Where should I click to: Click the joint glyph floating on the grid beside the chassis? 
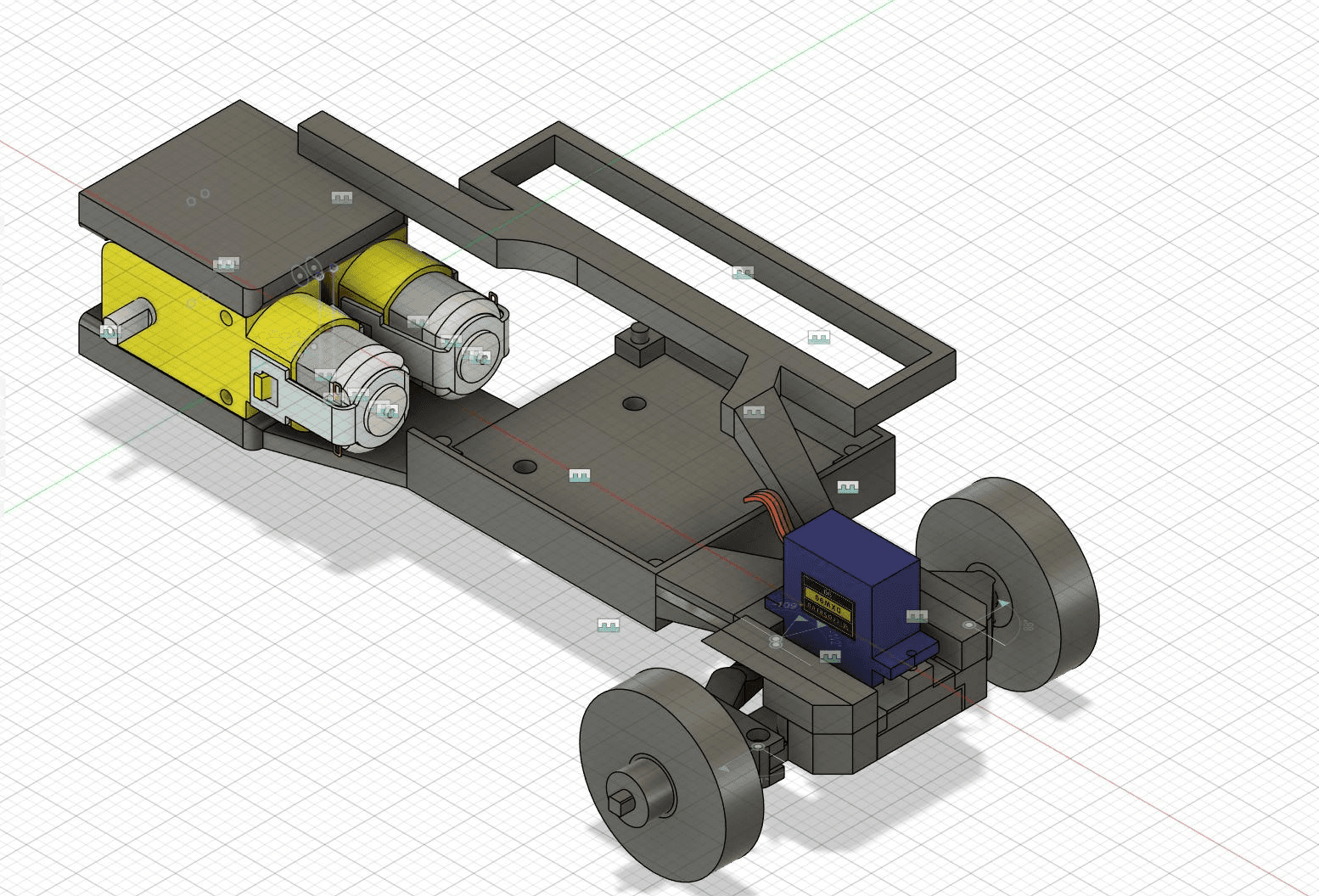[609, 626]
